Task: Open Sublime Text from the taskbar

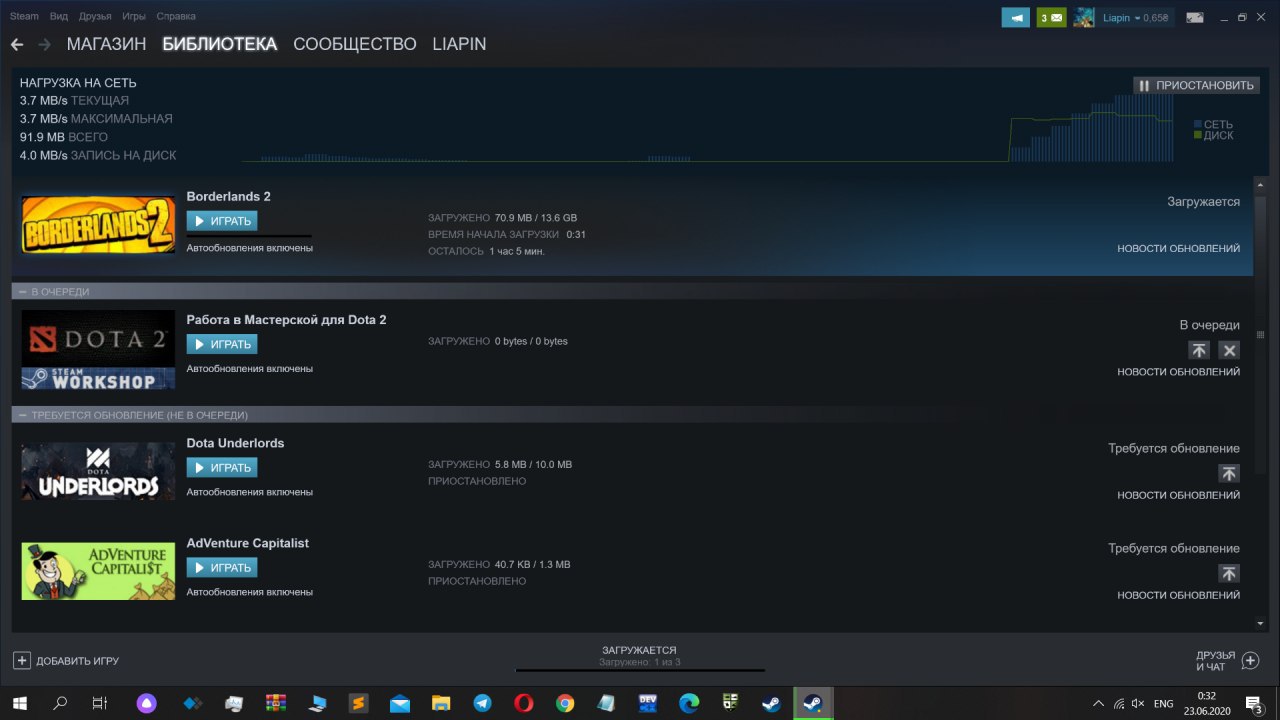Action: pos(358,703)
